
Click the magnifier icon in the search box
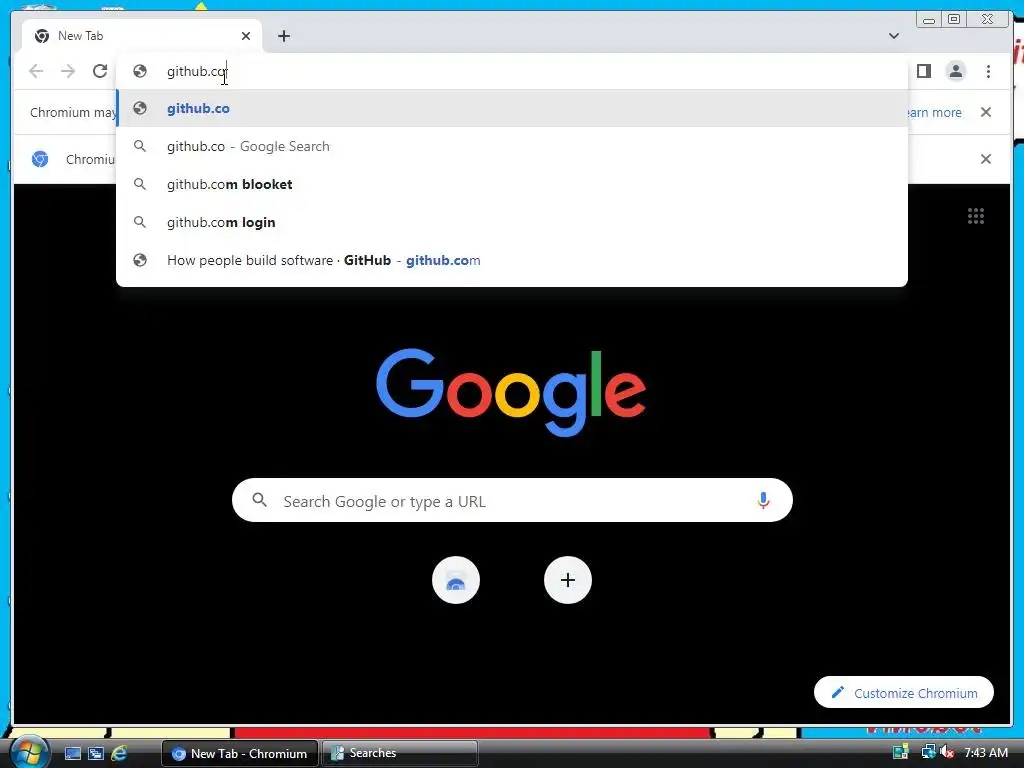pos(259,500)
